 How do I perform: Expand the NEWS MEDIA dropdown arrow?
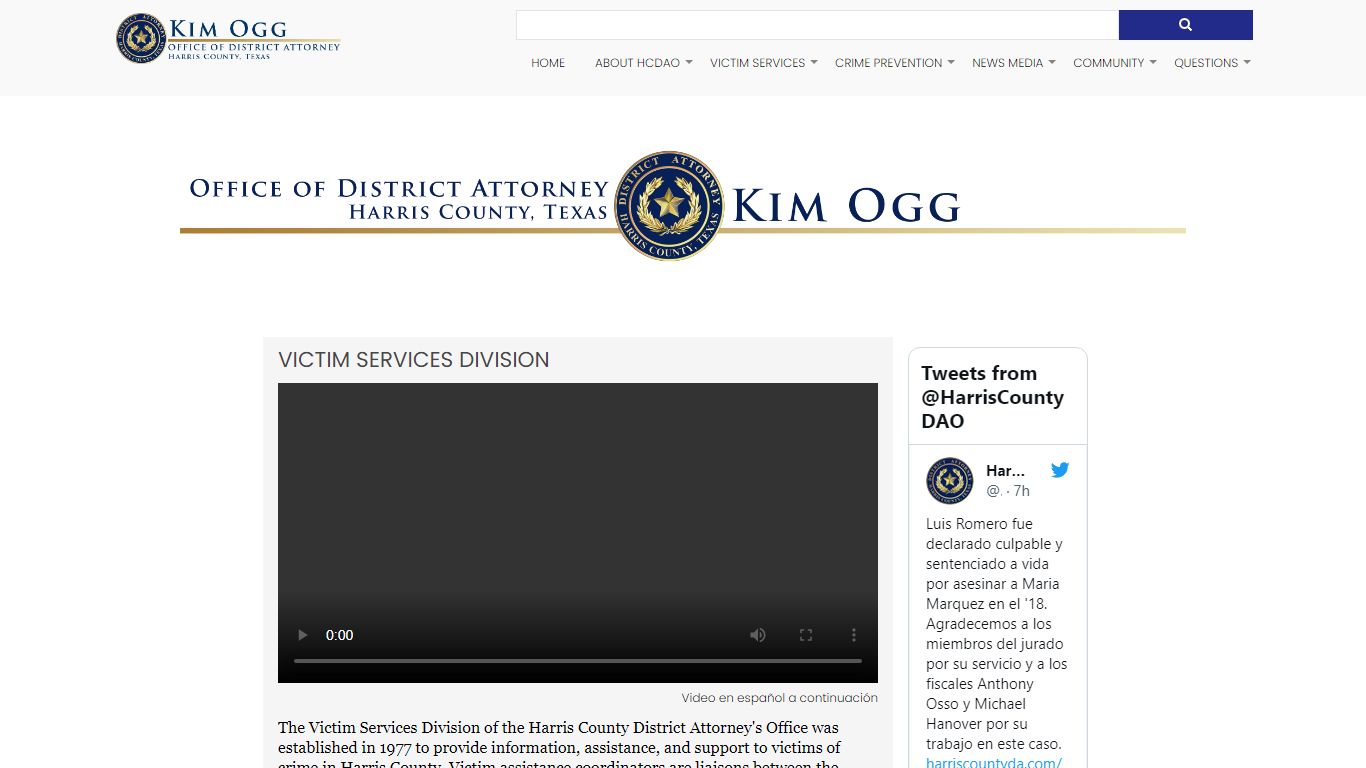[1052, 63]
